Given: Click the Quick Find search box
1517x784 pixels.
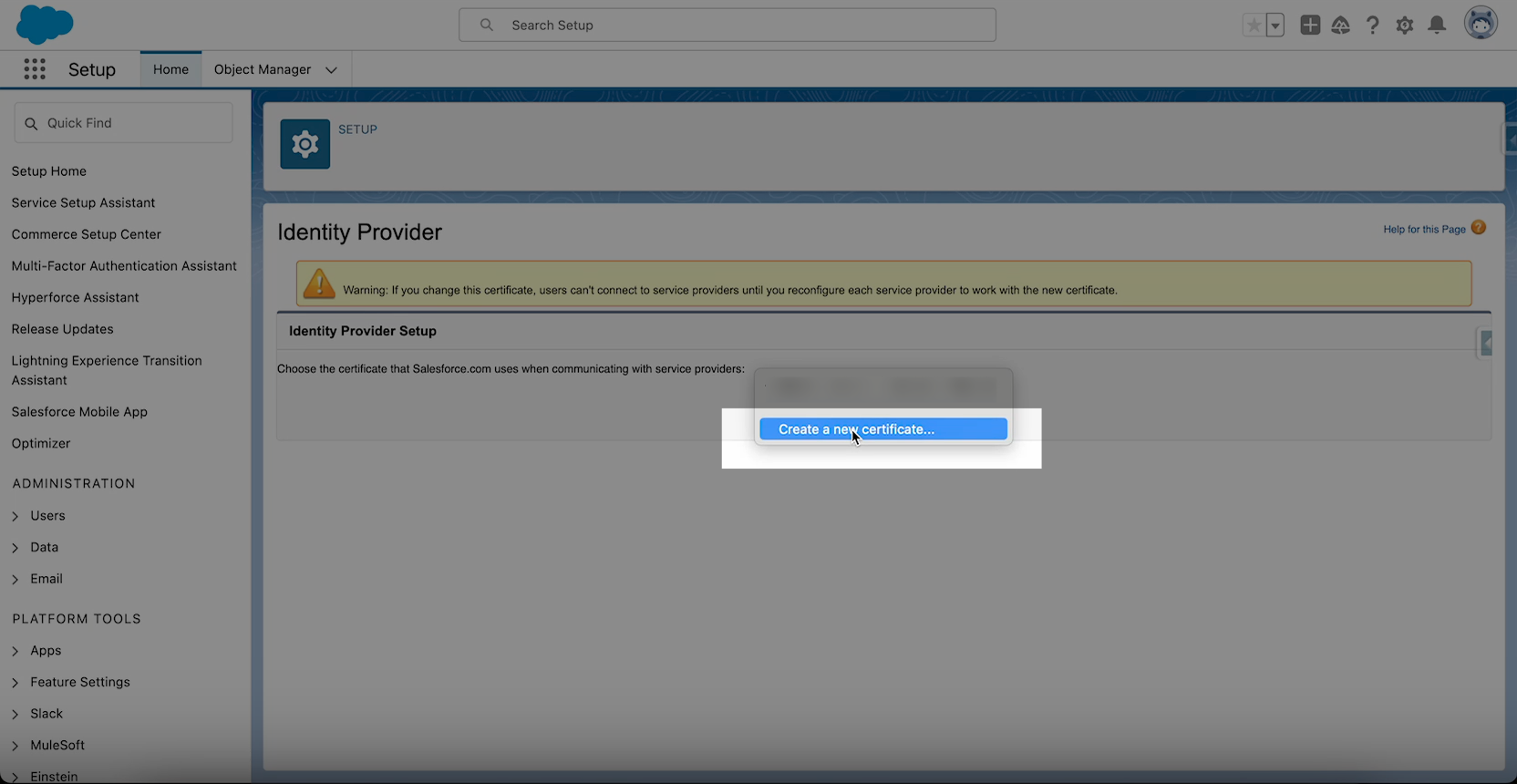Looking at the screenshot, I should point(124,123).
